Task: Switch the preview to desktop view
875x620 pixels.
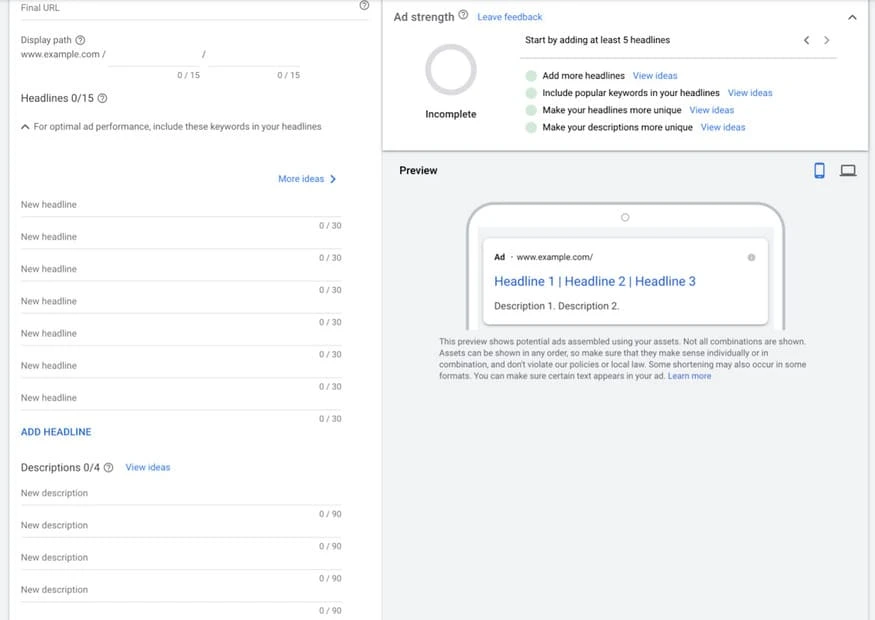Action: pyautogui.click(x=848, y=170)
